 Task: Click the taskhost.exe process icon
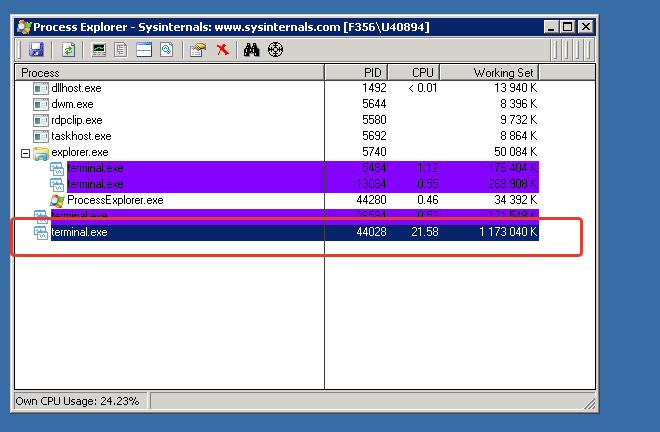[x=41, y=136]
